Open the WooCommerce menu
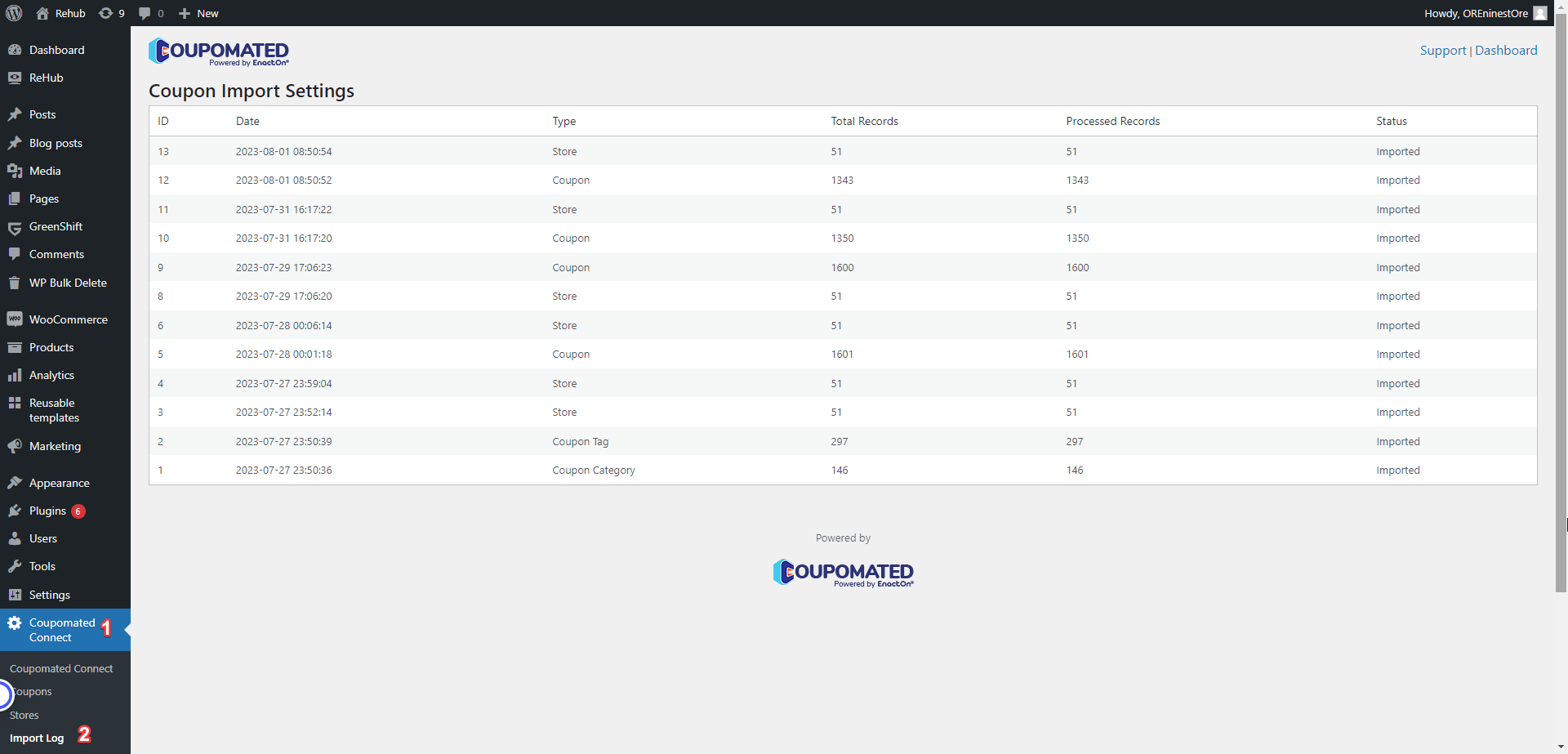Image resolution: width=1568 pixels, height=754 pixels. tap(65, 319)
